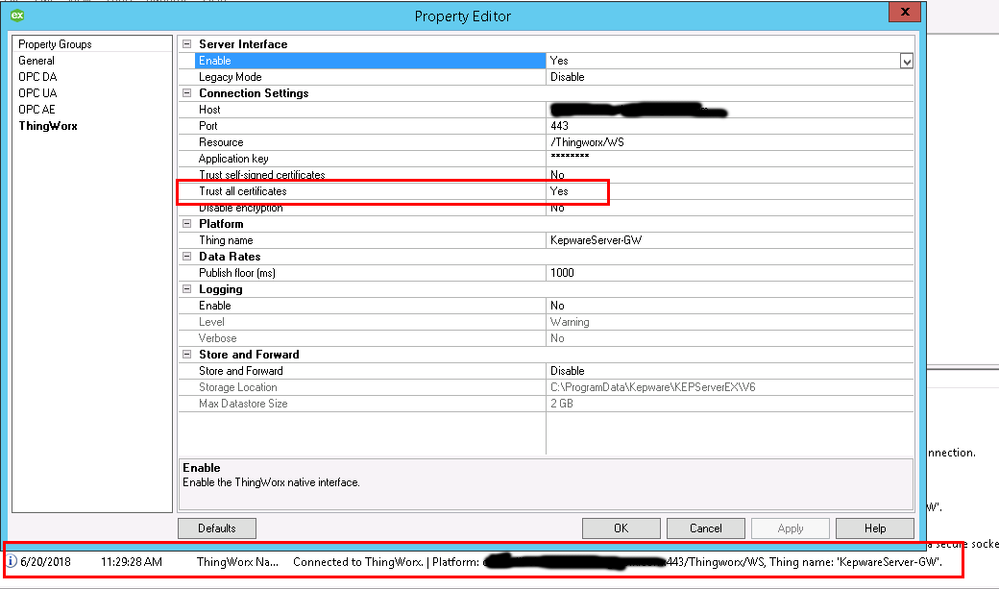Click the Property Editor app icon in title bar

coord(17,15)
